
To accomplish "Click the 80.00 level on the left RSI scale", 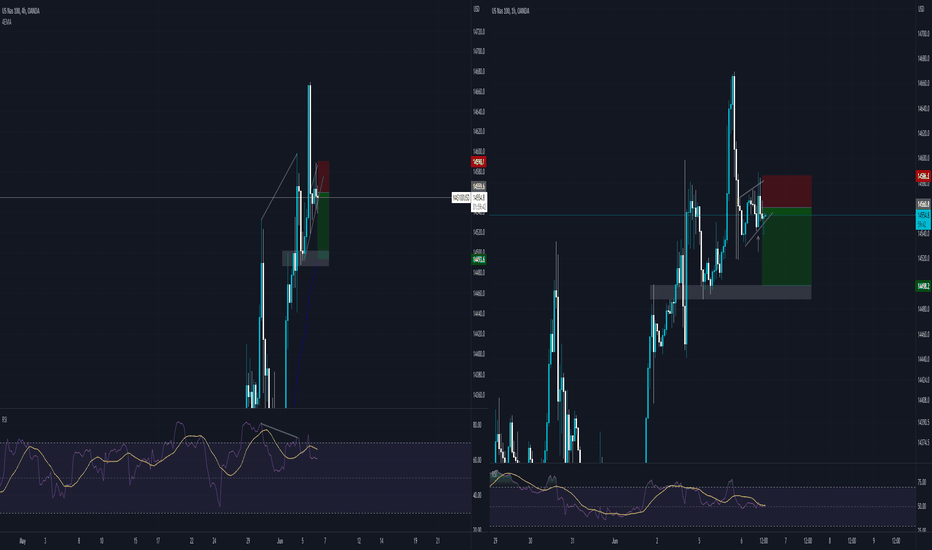I will tap(477, 425).
